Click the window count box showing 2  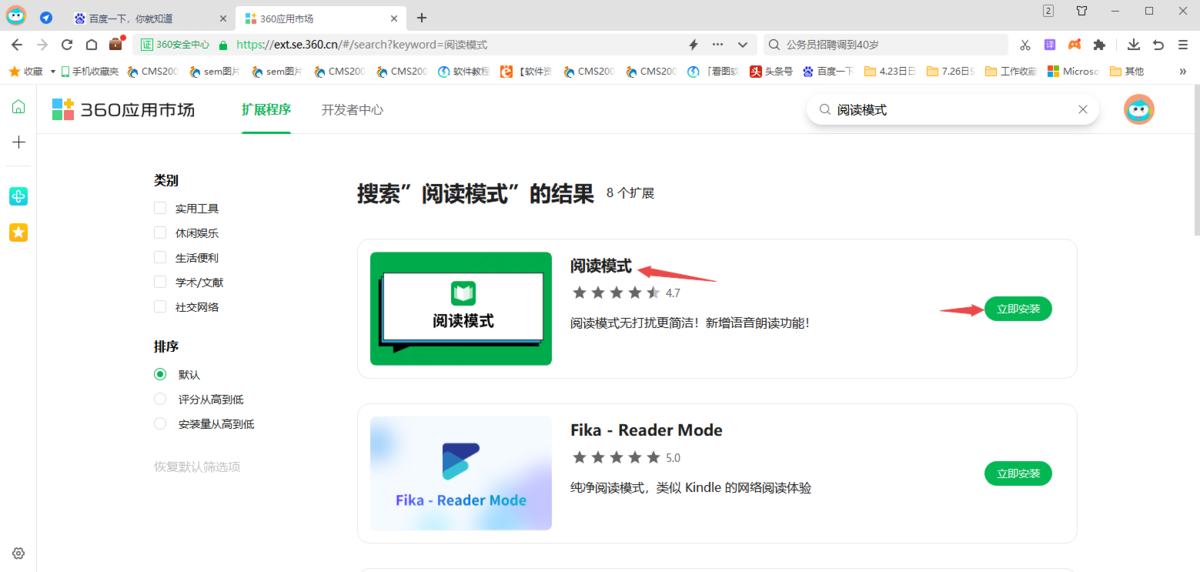tap(1048, 11)
